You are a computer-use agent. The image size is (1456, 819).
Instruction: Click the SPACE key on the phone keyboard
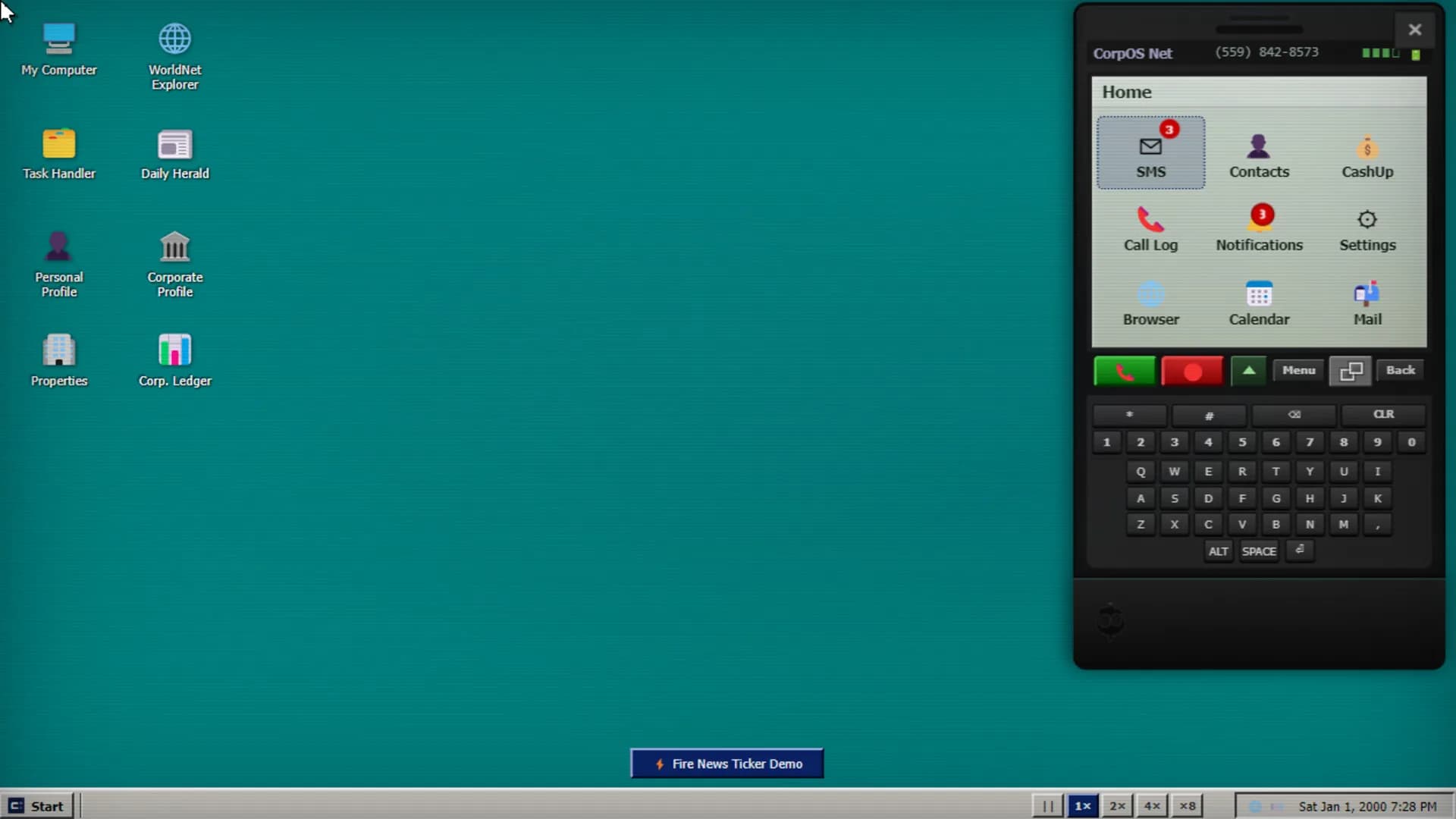(x=1259, y=551)
